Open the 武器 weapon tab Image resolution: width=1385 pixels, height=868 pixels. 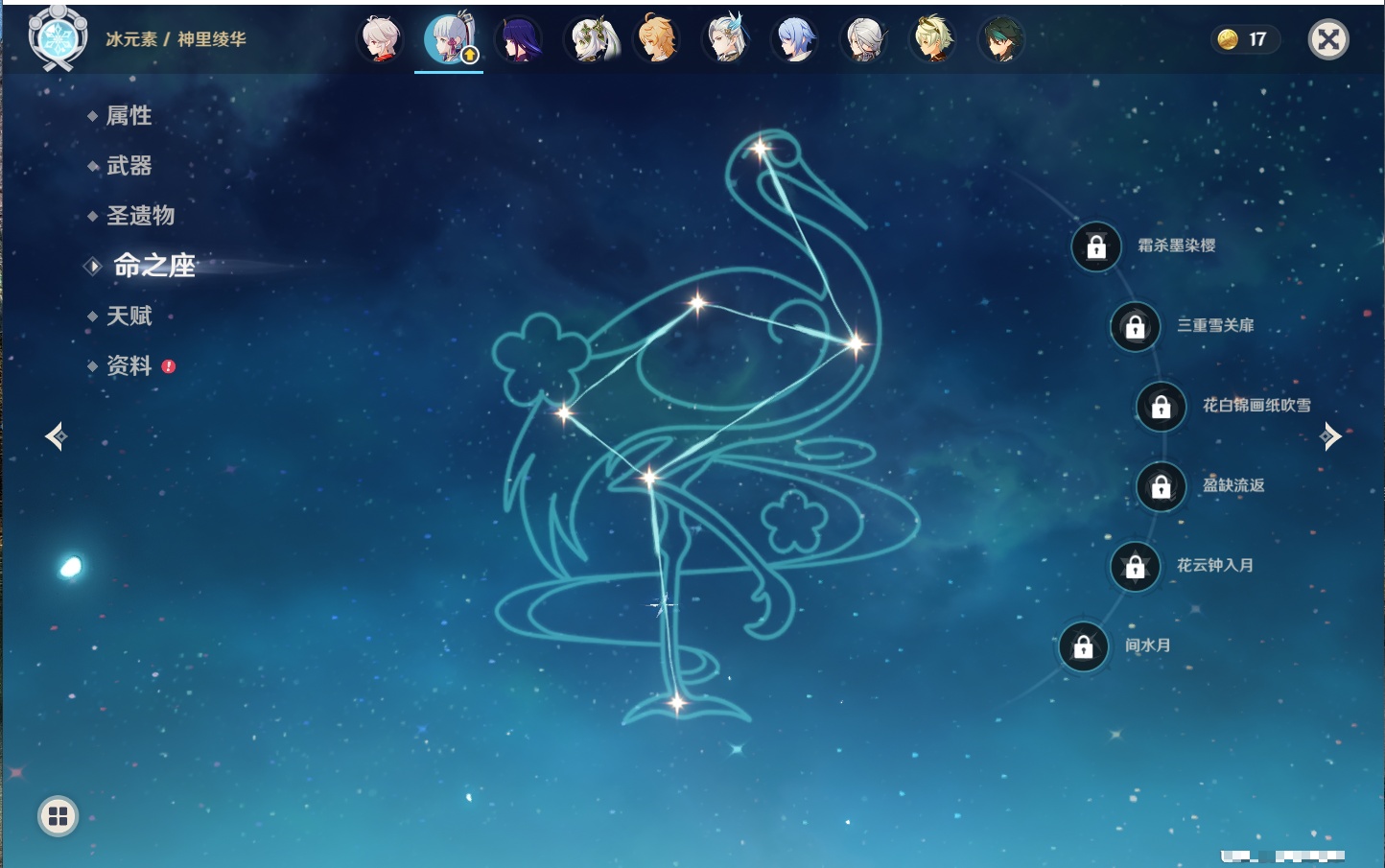tap(129, 166)
